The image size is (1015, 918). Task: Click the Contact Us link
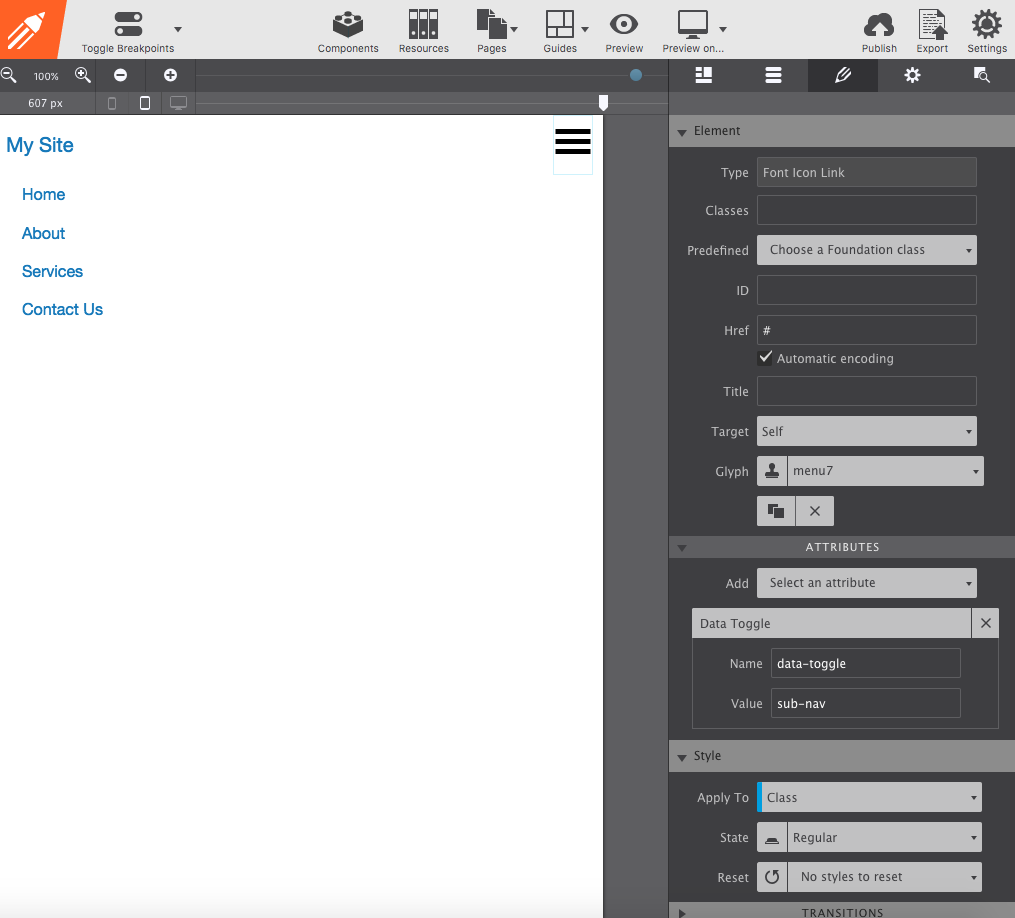pos(62,310)
